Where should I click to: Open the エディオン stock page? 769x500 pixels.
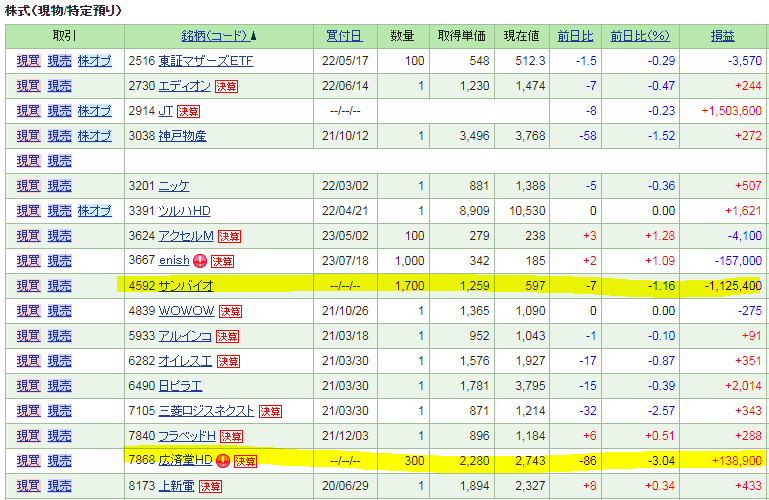[185, 86]
